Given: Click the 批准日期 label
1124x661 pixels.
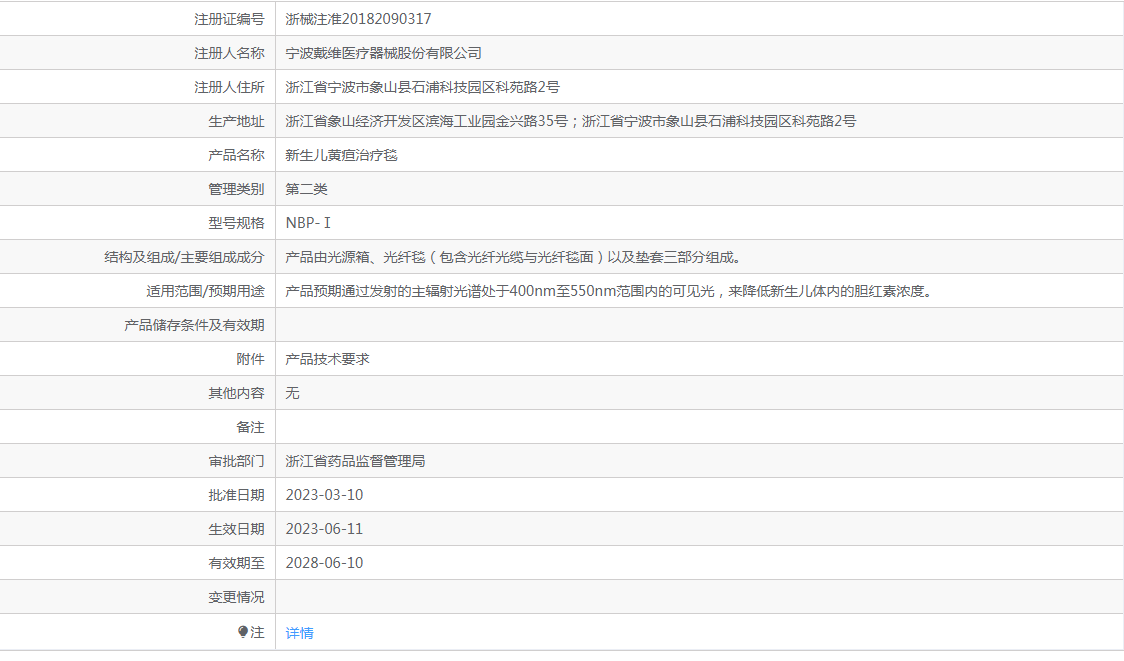Looking at the screenshot, I should pyautogui.click(x=237, y=495).
